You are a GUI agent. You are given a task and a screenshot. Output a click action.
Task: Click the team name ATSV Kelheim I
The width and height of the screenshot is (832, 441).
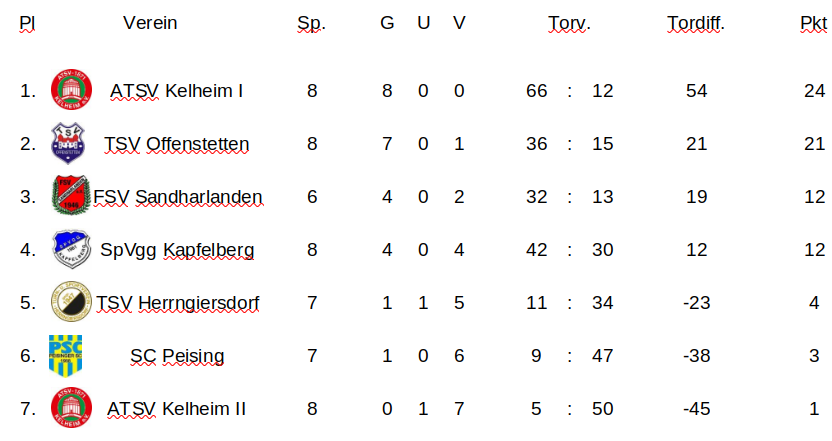tap(177, 91)
